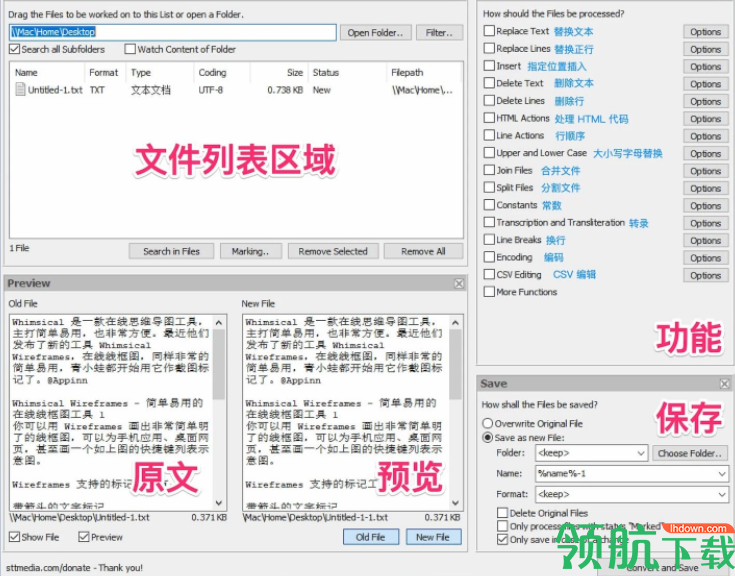Open Options for Encoding

pos(705,258)
